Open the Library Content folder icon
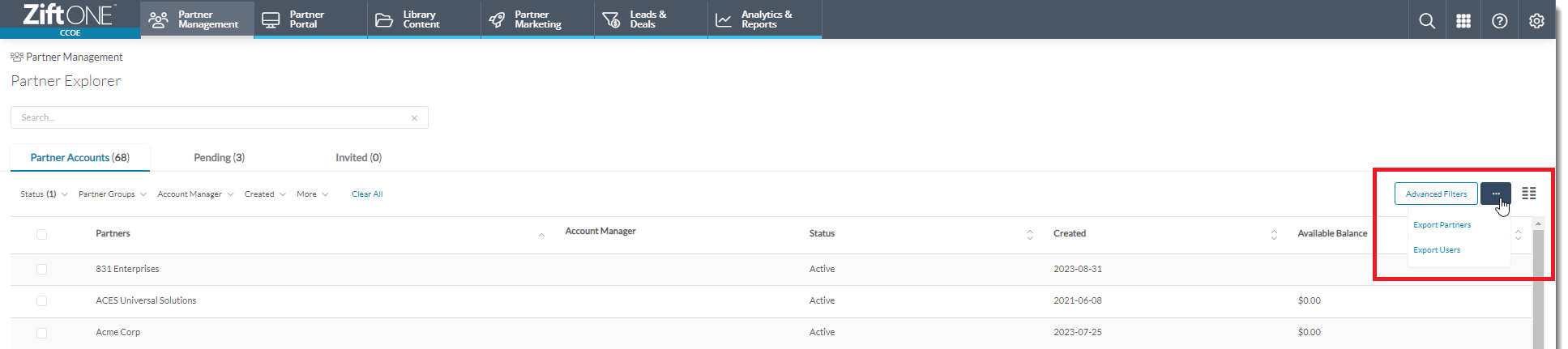Image resolution: width=1568 pixels, height=349 pixels. (x=384, y=19)
